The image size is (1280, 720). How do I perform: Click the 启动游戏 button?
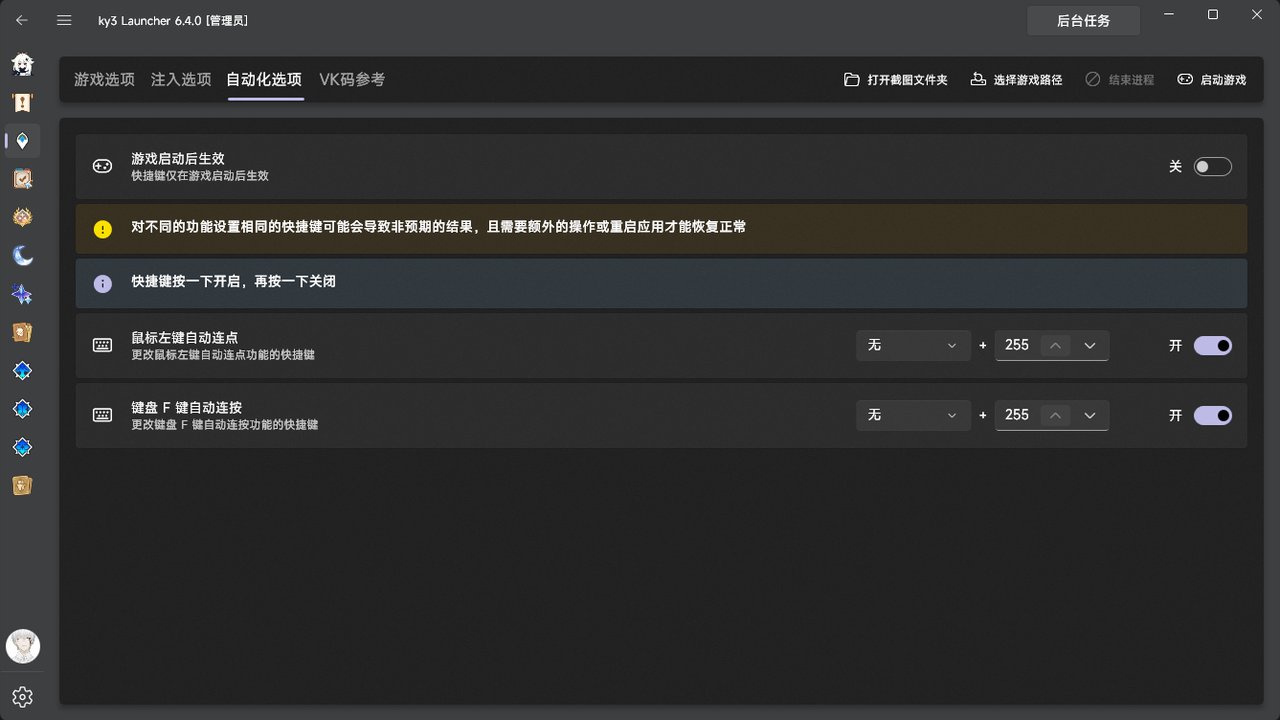1211,79
